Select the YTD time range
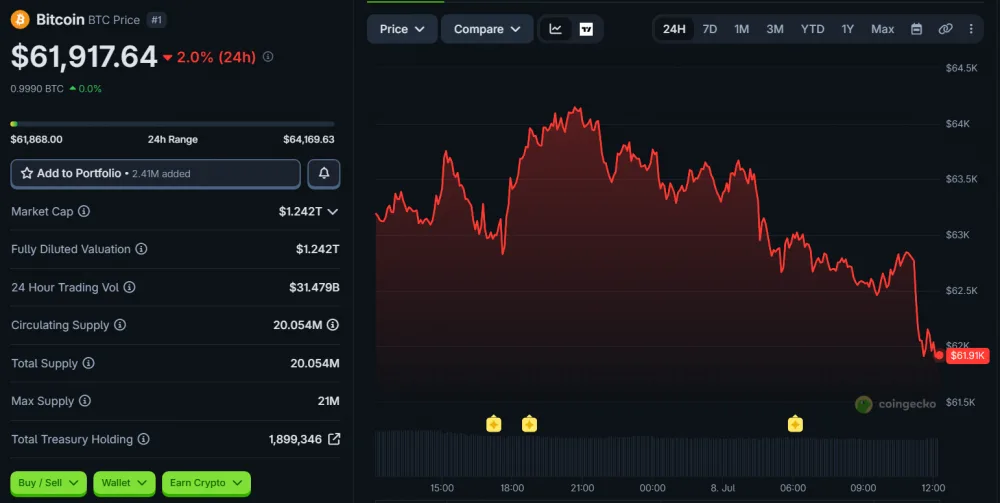This screenshot has width=1000, height=503. (812, 29)
